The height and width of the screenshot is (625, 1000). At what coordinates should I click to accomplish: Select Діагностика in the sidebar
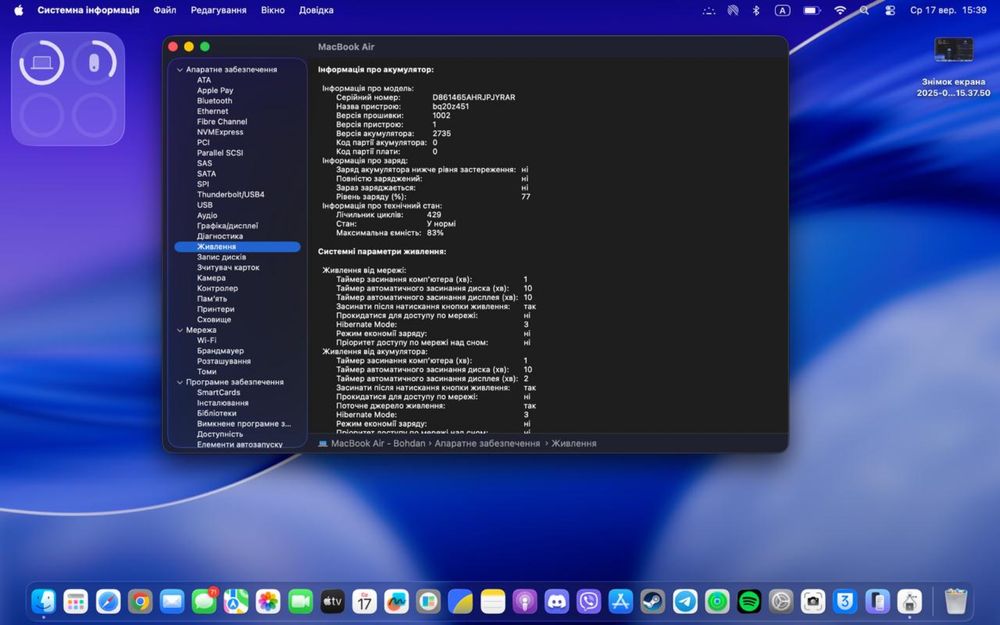click(x=219, y=236)
